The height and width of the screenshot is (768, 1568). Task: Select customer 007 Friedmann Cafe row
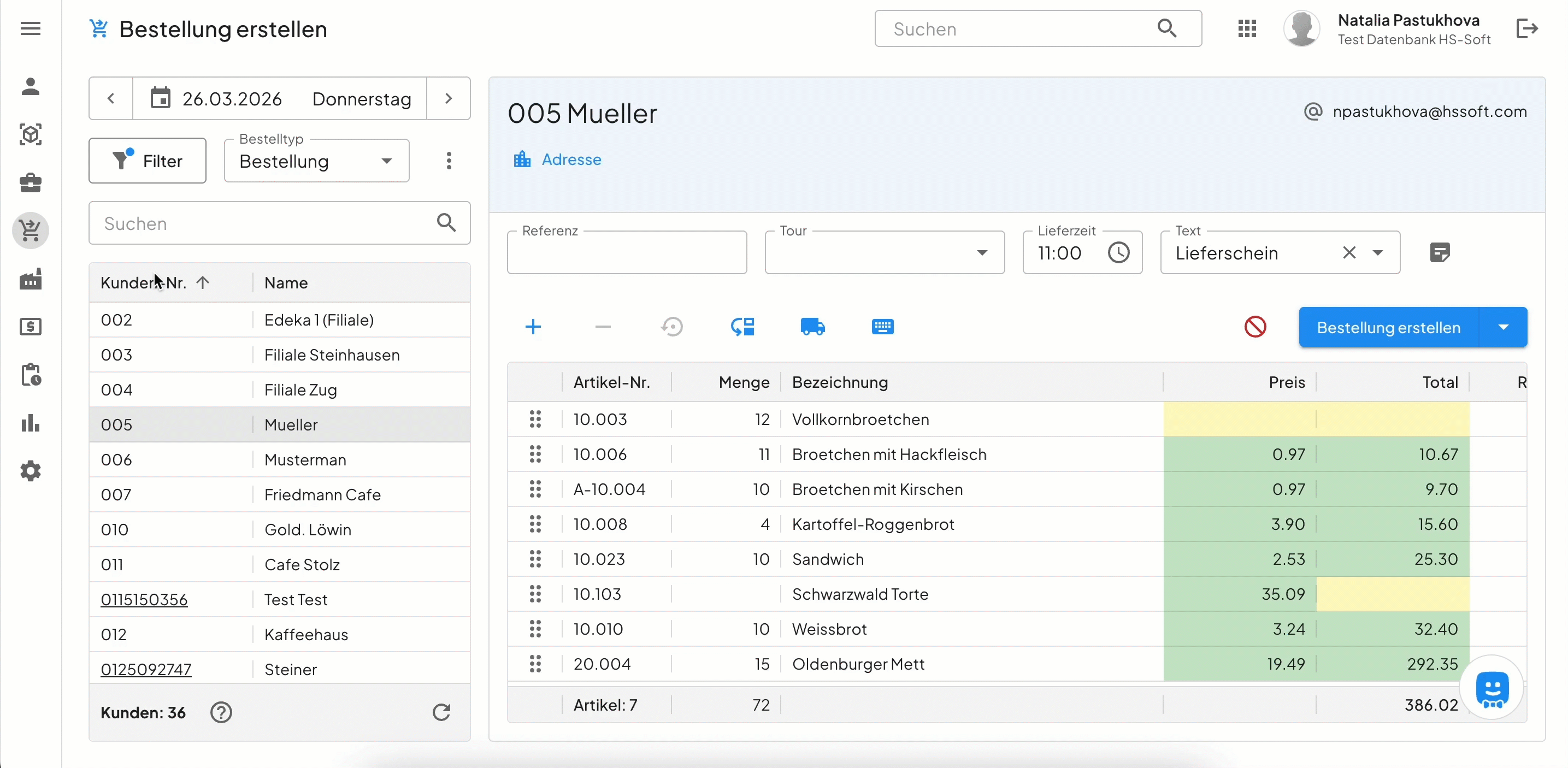tap(280, 495)
